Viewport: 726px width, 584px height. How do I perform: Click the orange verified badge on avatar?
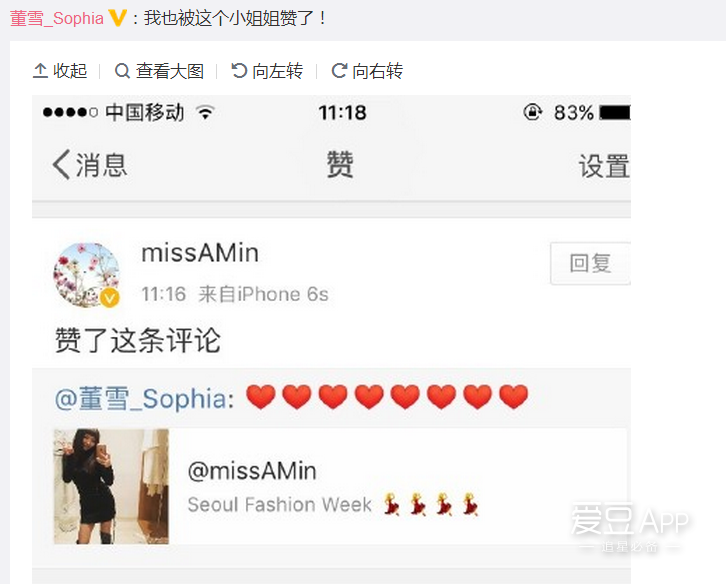point(110,297)
